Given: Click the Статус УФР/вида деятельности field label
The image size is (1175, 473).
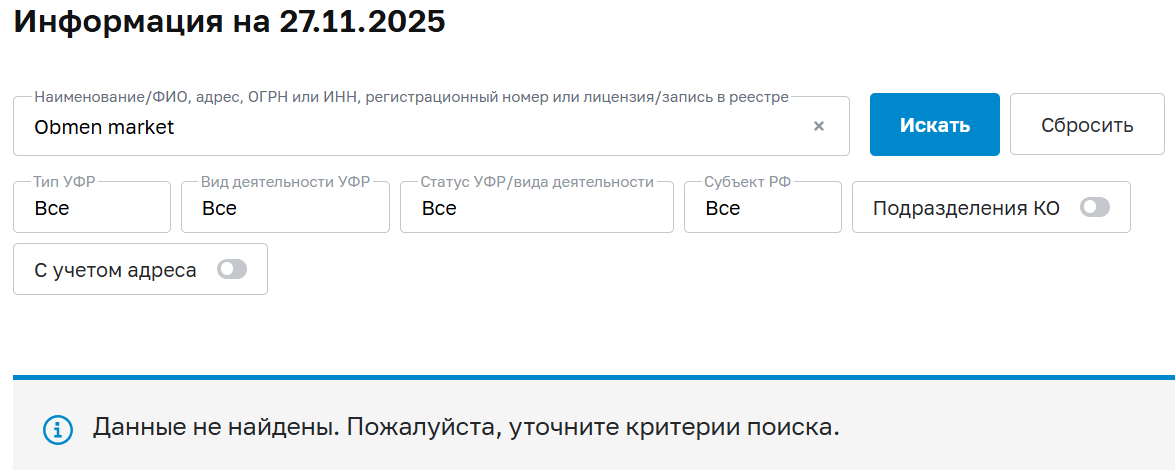Looking at the screenshot, I should coord(536,182).
